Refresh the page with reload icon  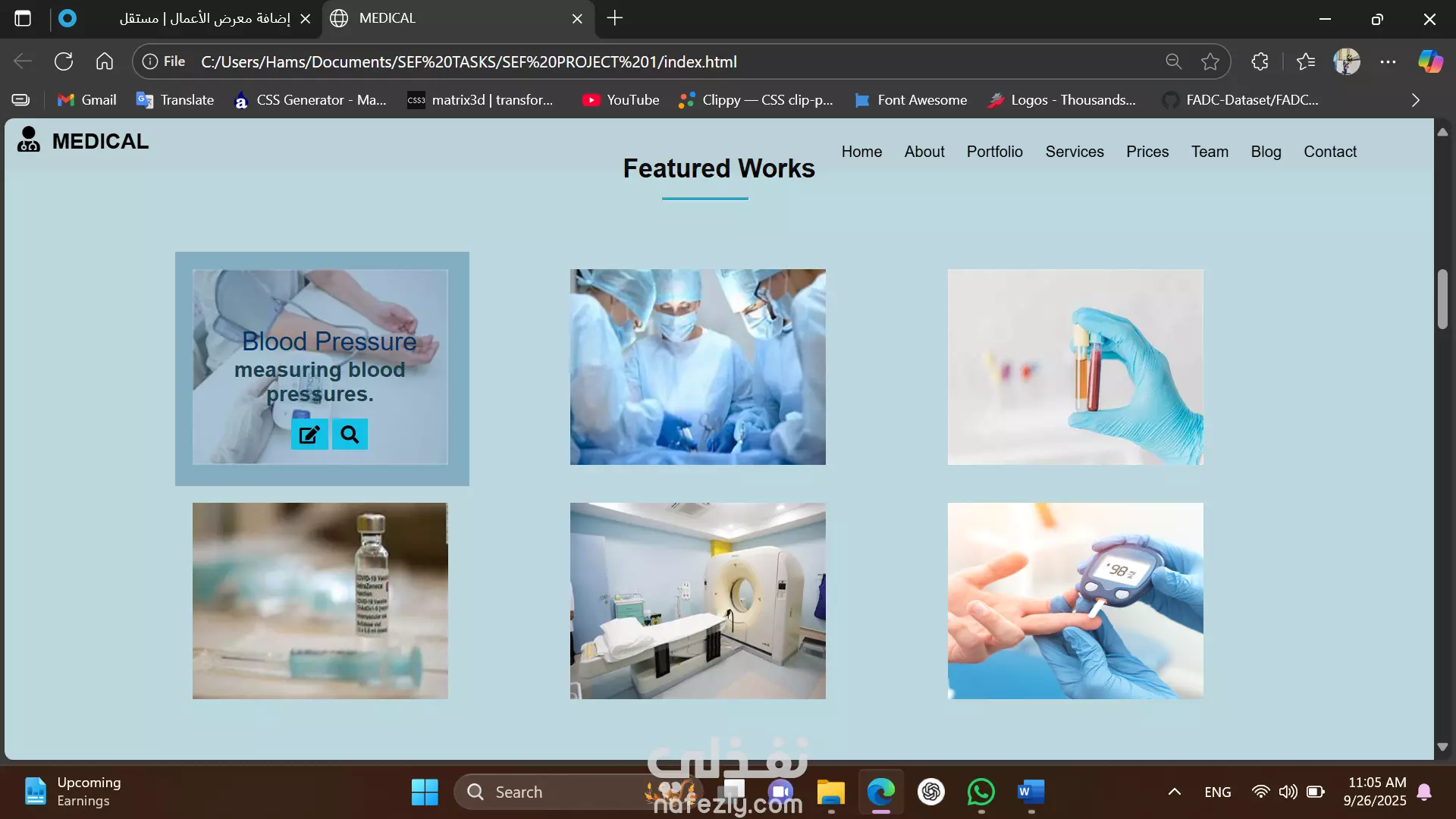[x=64, y=61]
